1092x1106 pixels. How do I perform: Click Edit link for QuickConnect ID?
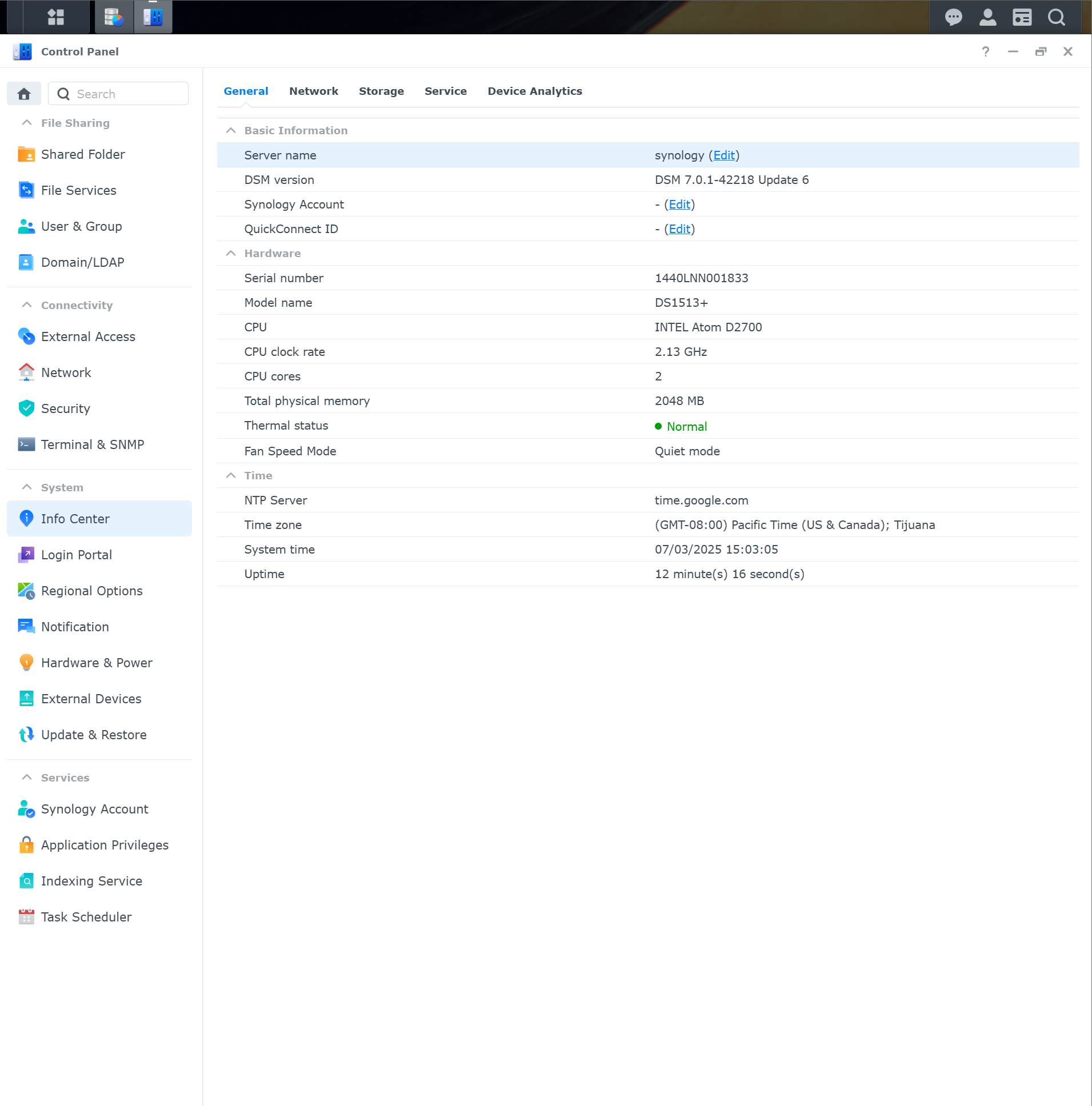[679, 229]
